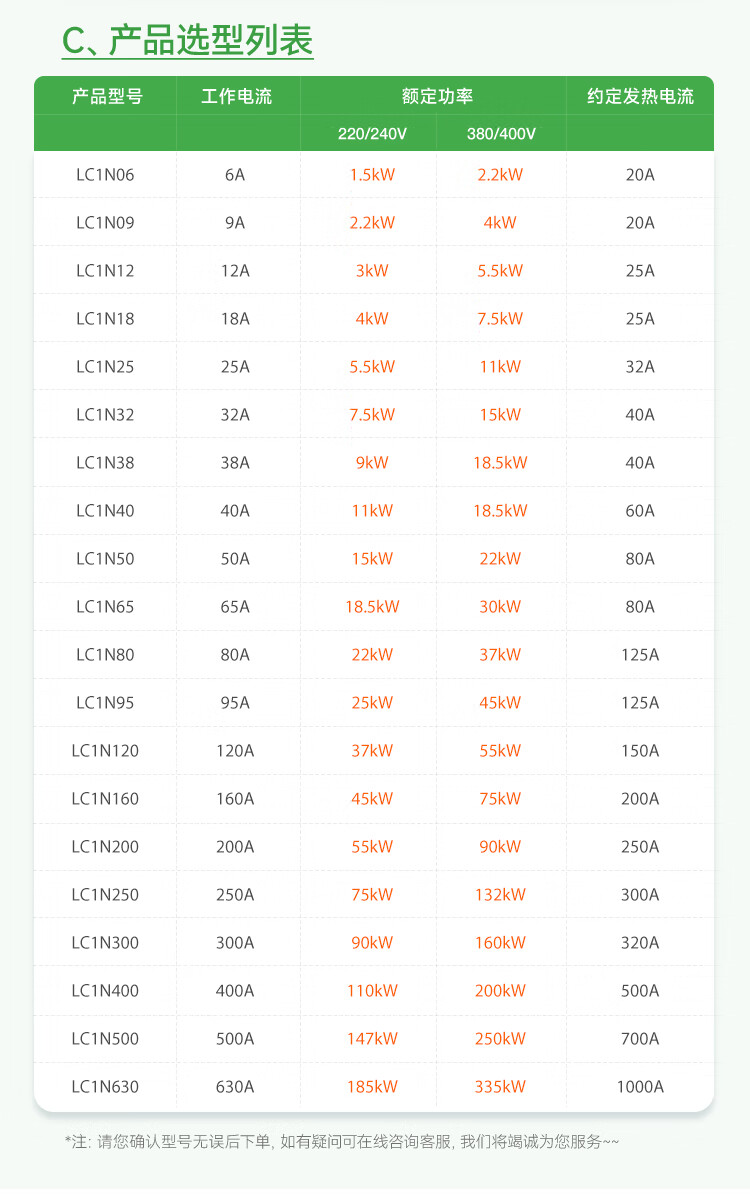750x1200 pixels.
Task: Click the LC1N25 model cell
Action: 105,367
